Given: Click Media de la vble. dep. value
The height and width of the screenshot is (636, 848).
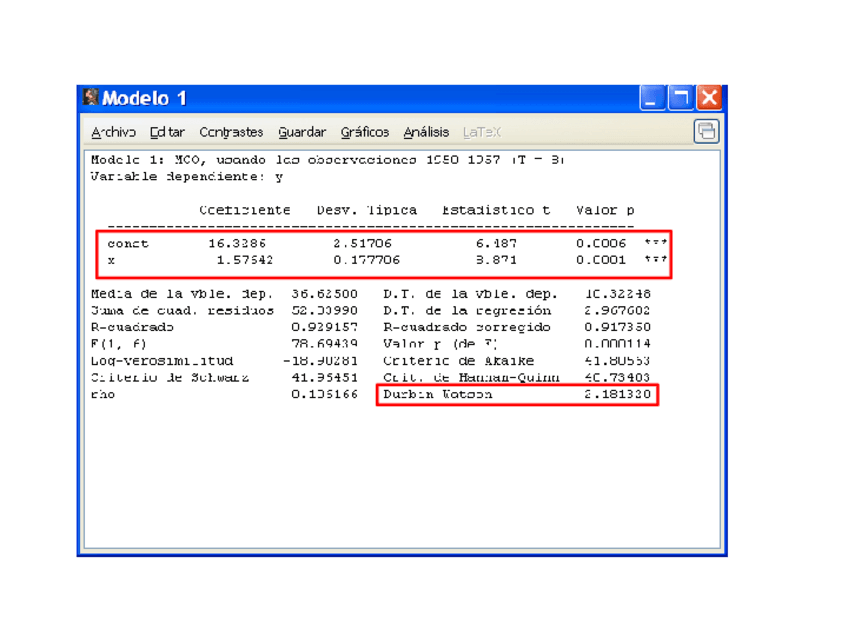Looking at the screenshot, I should point(324,294).
